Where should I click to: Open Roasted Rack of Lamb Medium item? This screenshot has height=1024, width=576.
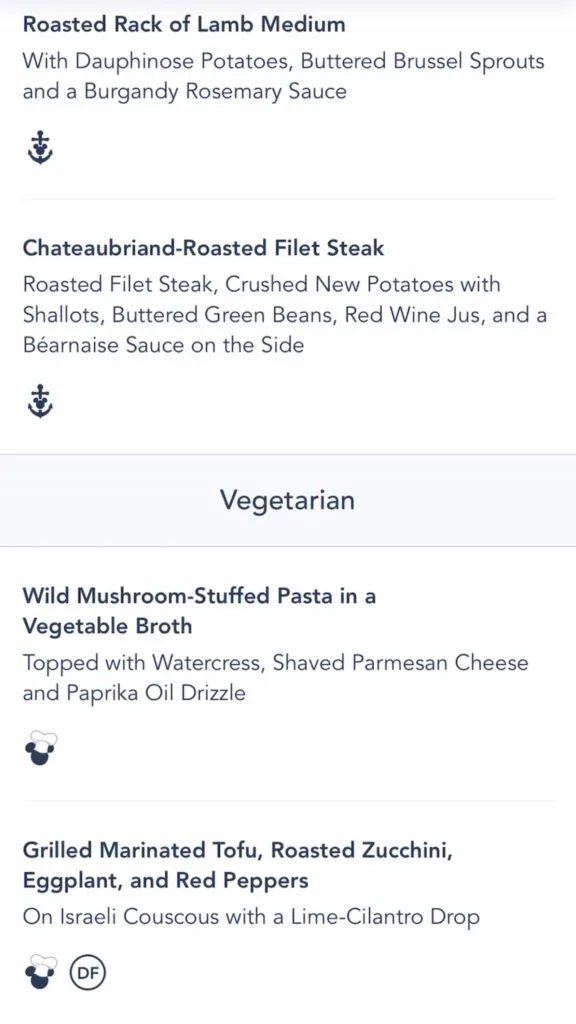tap(184, 24)
